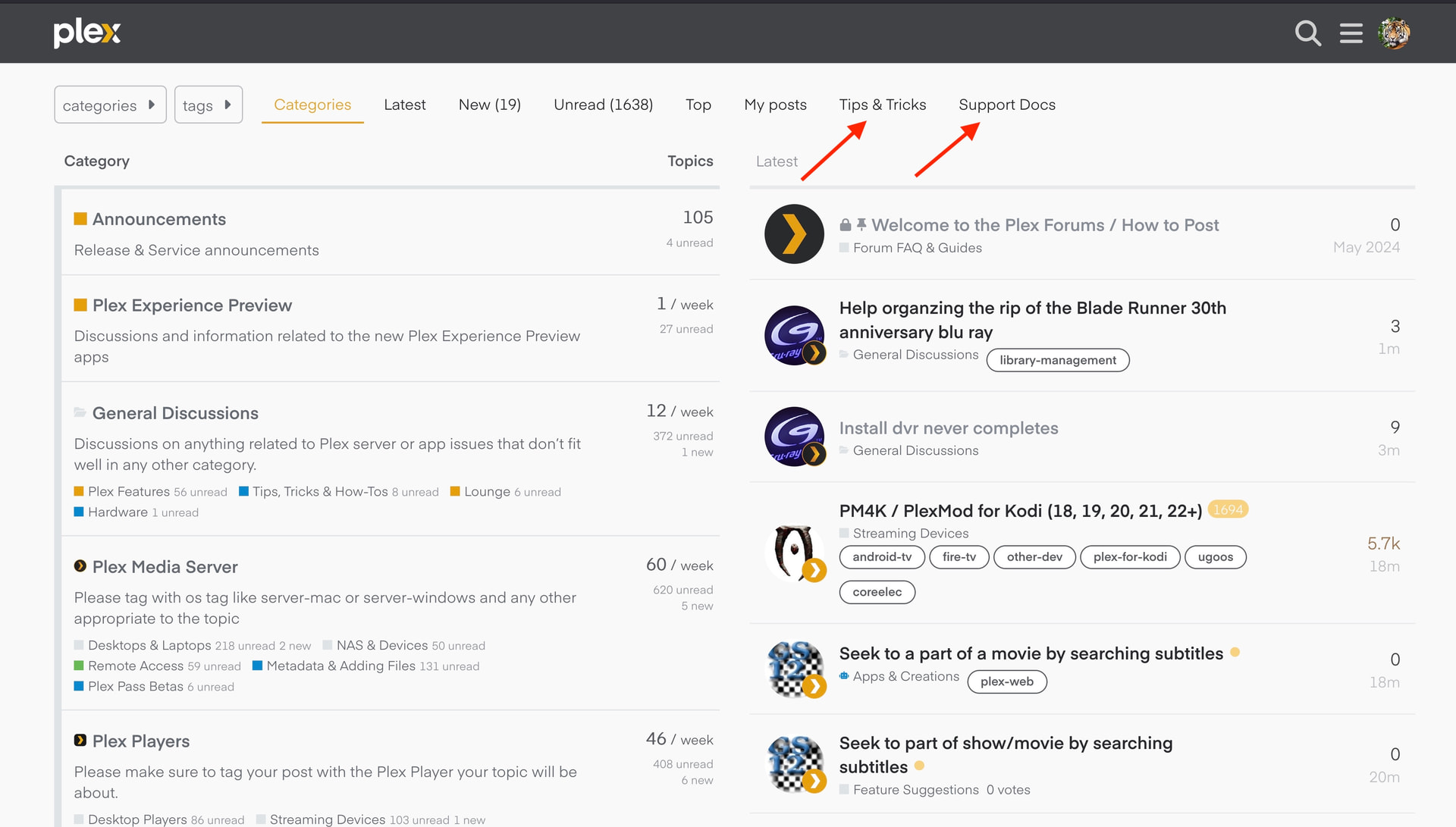Open the Unread (1638) tab
This screenshot has height=827, width=1456.
click(603, 105)
